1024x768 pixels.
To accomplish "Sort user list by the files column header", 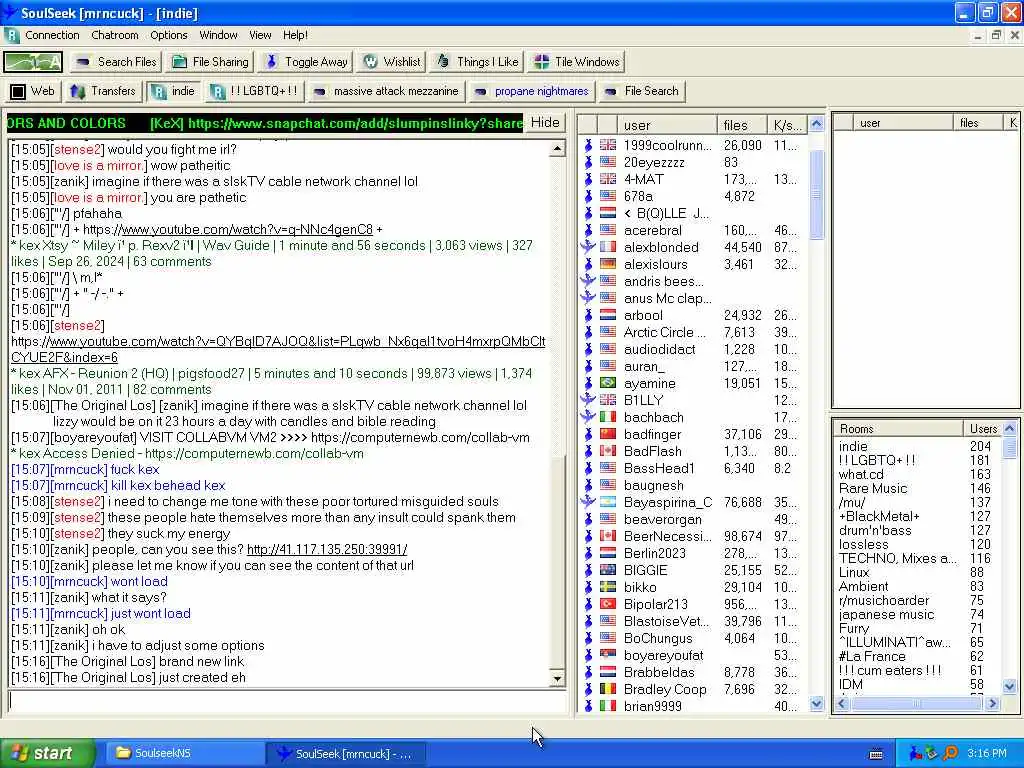I will [742, 124].
